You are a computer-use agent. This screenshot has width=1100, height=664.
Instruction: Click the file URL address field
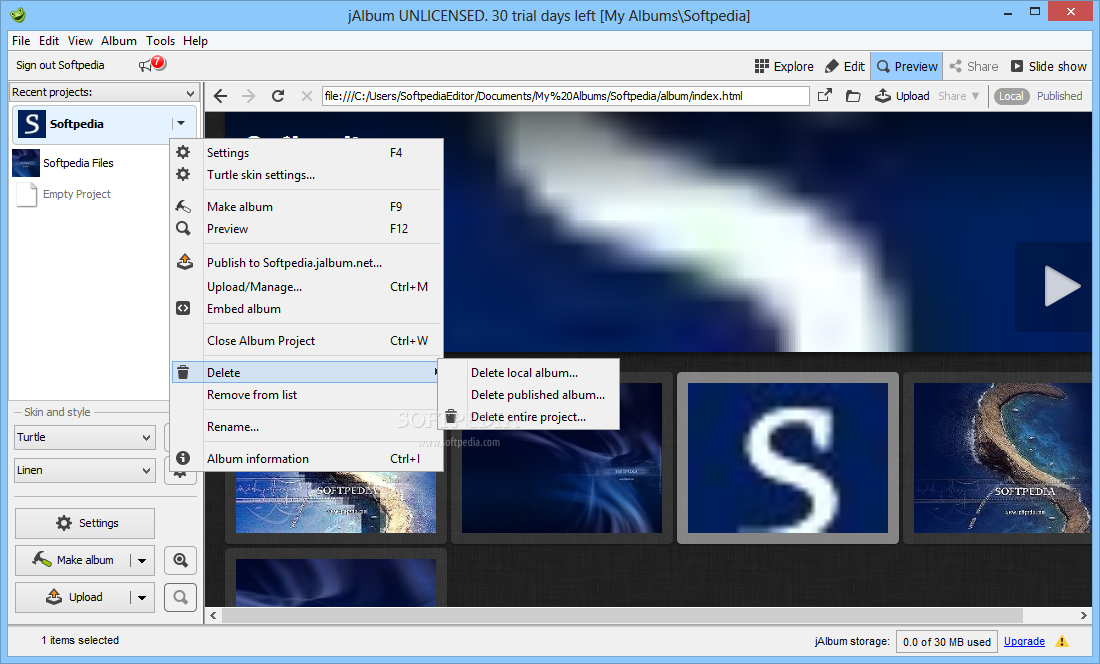pyautogui.click(x=565, y=96)
